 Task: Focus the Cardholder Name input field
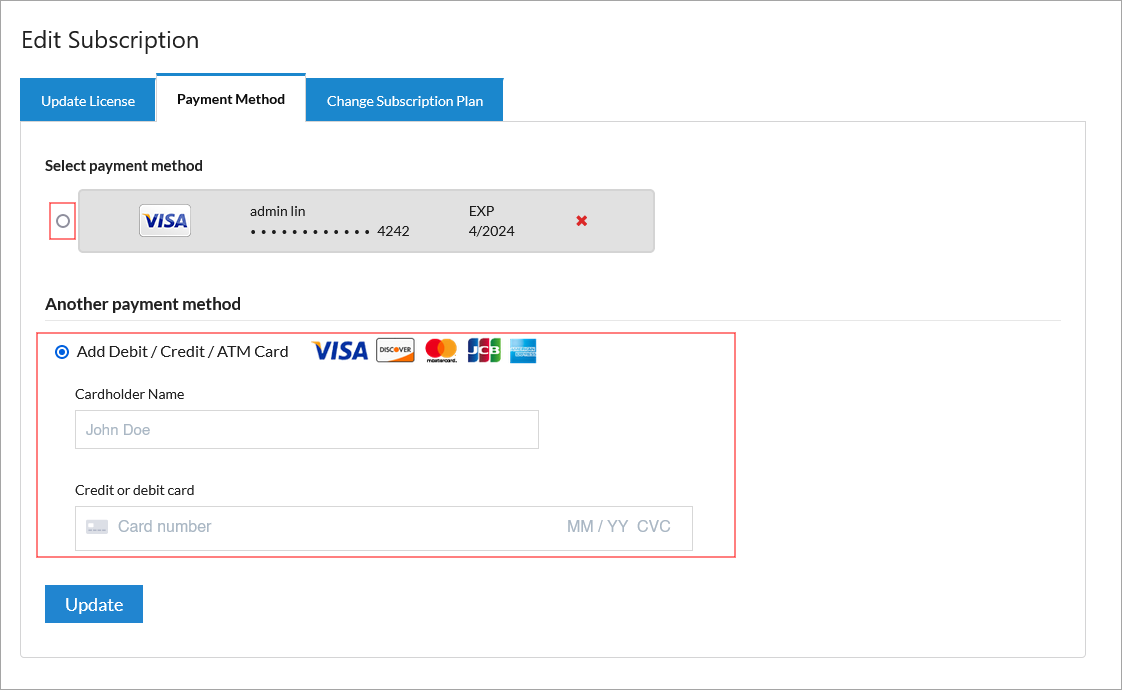click(307, 429)
